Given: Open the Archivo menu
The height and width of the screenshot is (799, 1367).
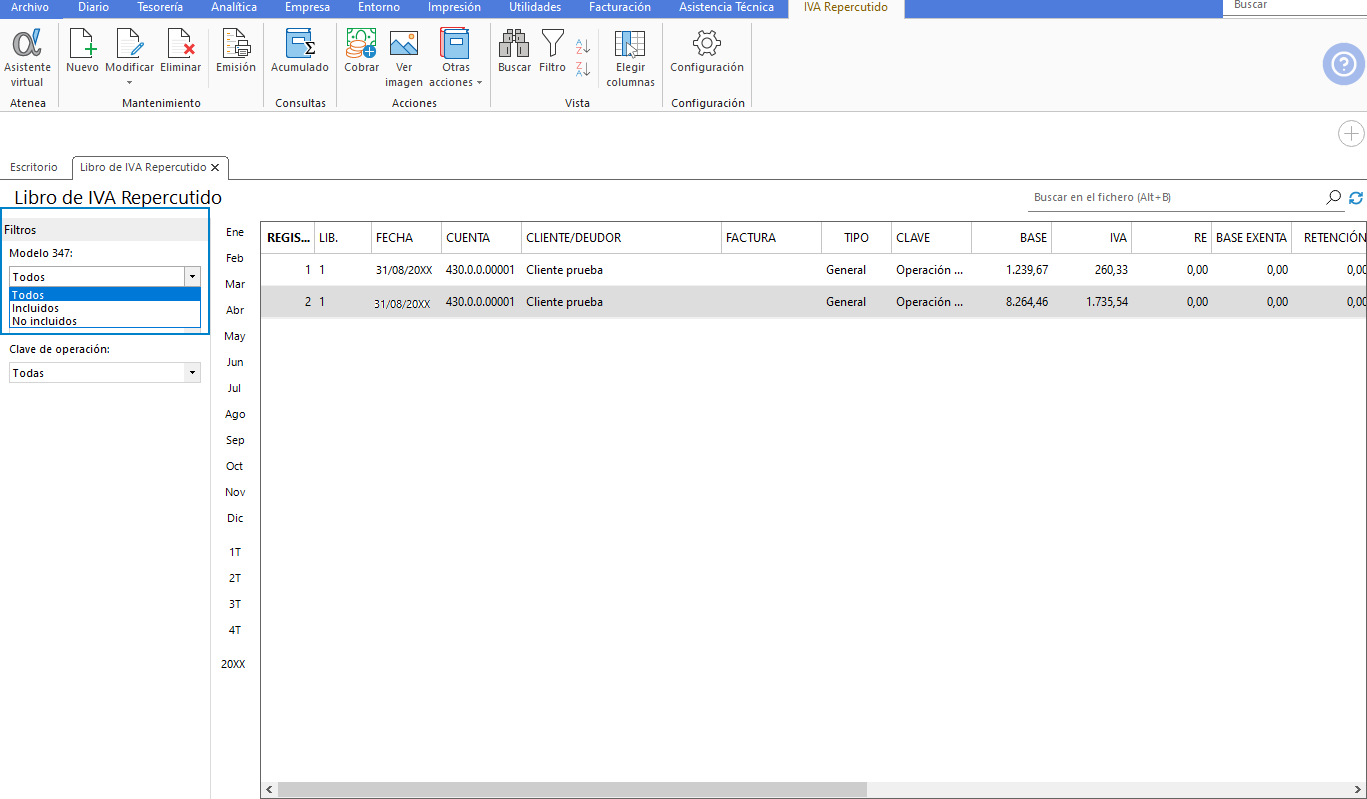Looking at the screenshot, I should point(30,7).
